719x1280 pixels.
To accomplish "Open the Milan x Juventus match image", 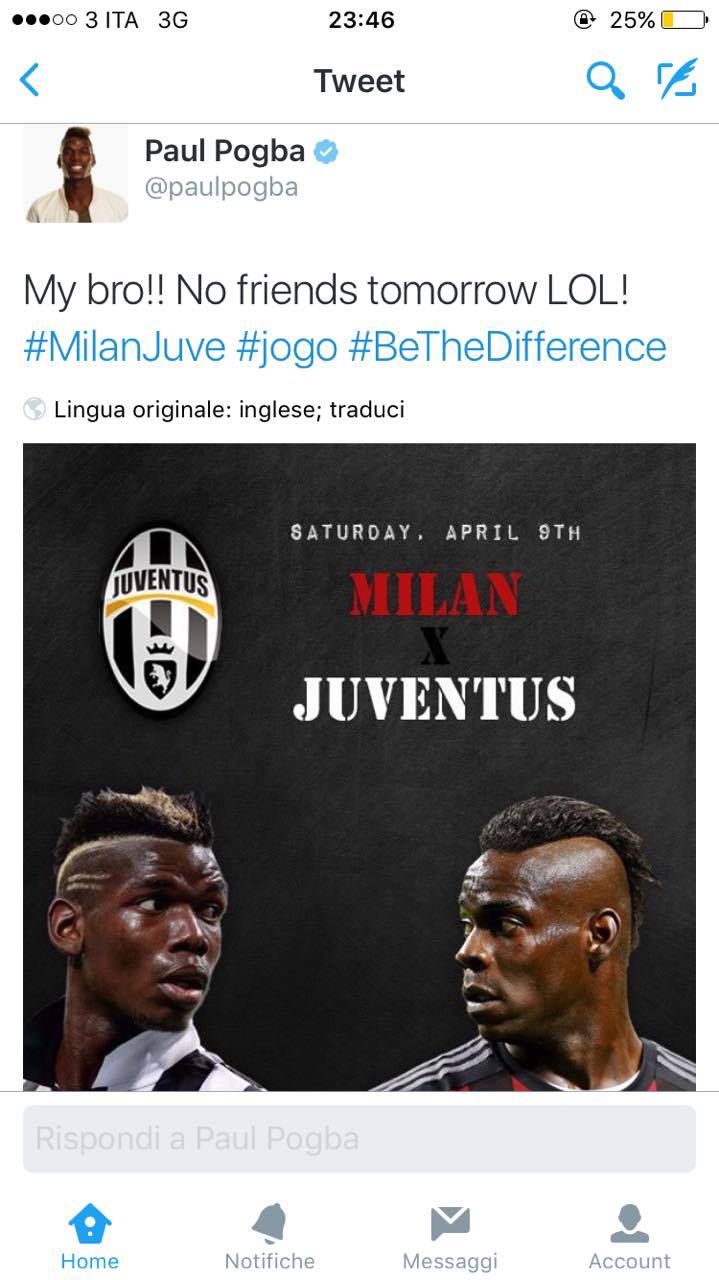I will 359,767.
